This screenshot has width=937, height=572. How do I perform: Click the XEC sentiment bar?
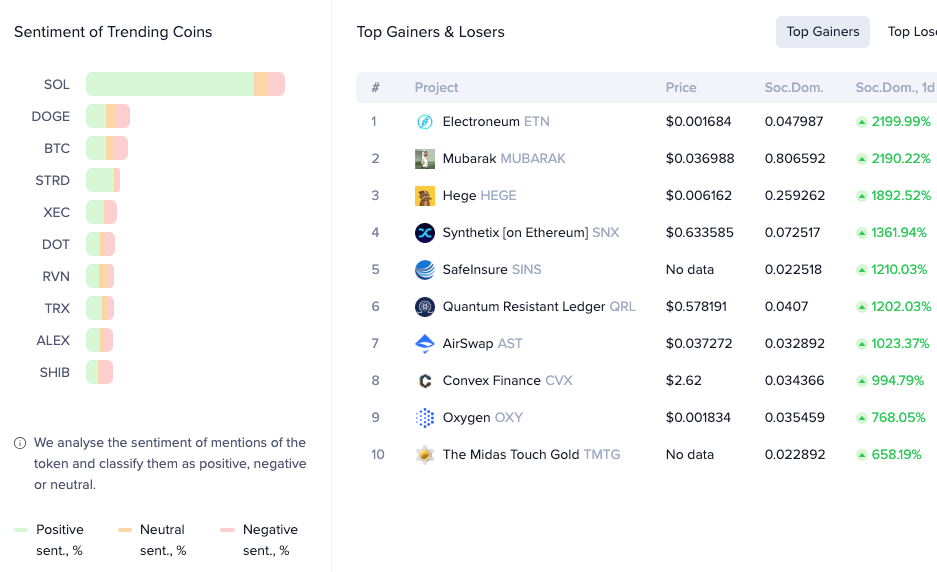tap(102, 212)
